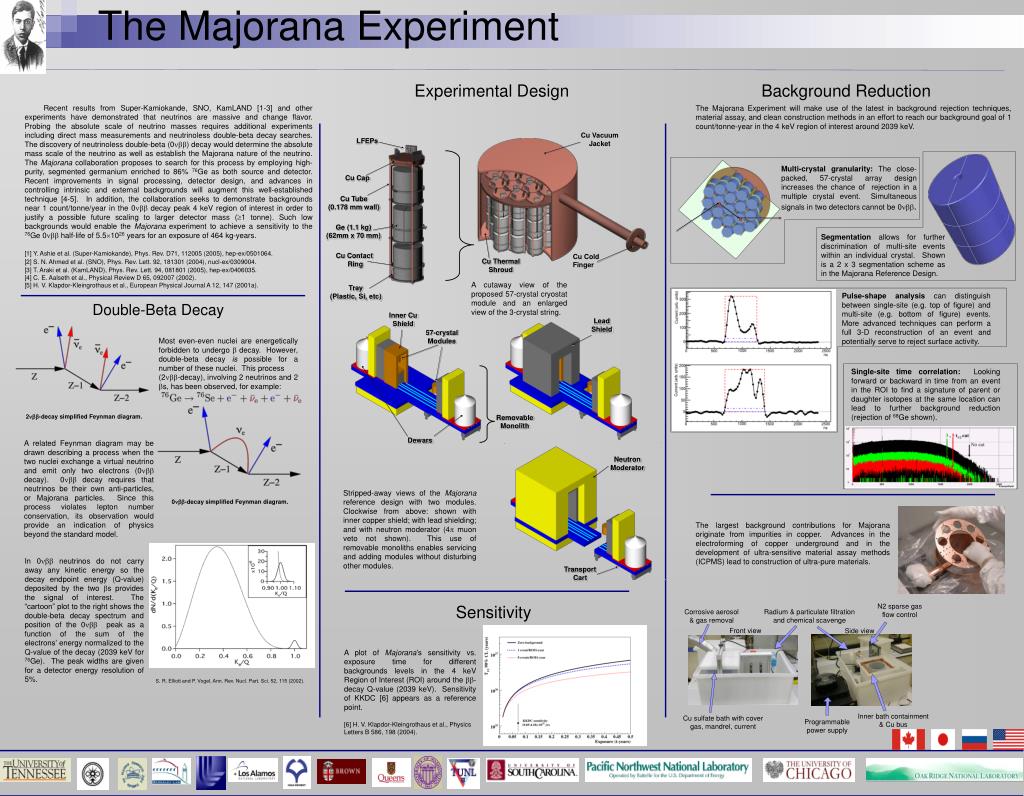Open the TUNL logo

[x=463, y=771]
